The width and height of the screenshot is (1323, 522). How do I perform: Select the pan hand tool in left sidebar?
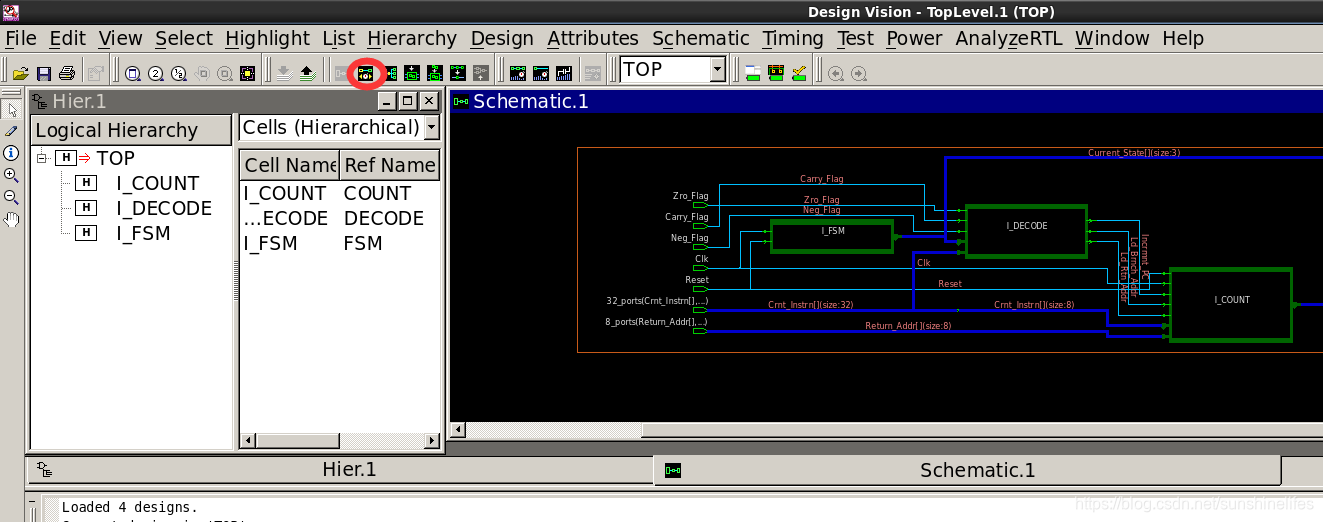click(x=12, y=219)
